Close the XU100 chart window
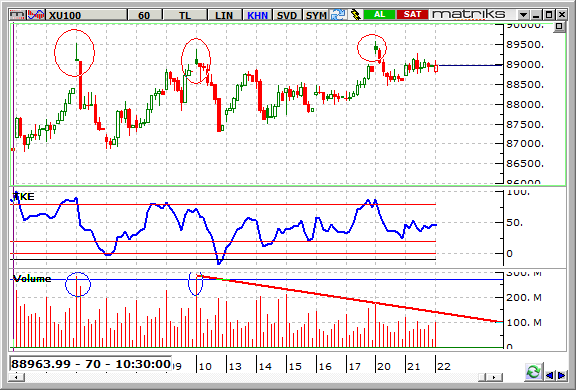 point(562,15)
